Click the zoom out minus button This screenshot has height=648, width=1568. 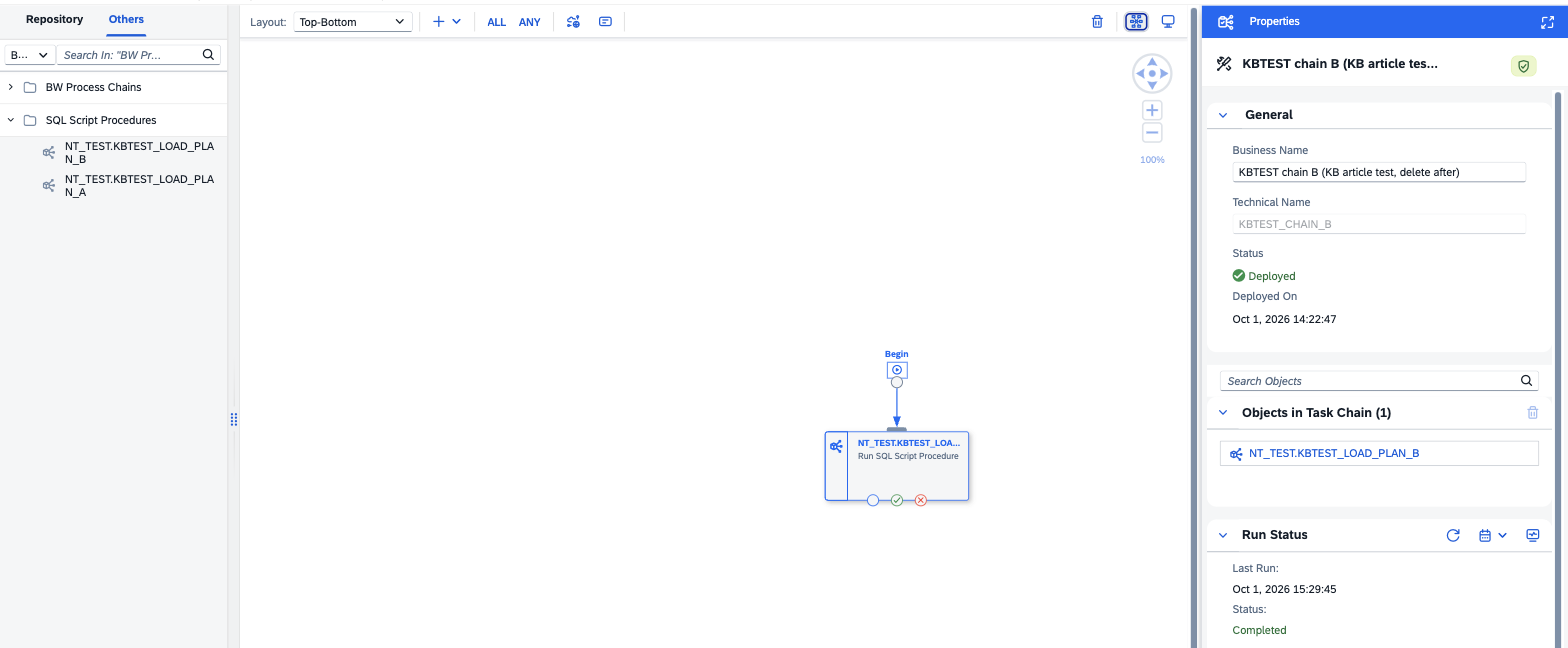pos(1152,133)
